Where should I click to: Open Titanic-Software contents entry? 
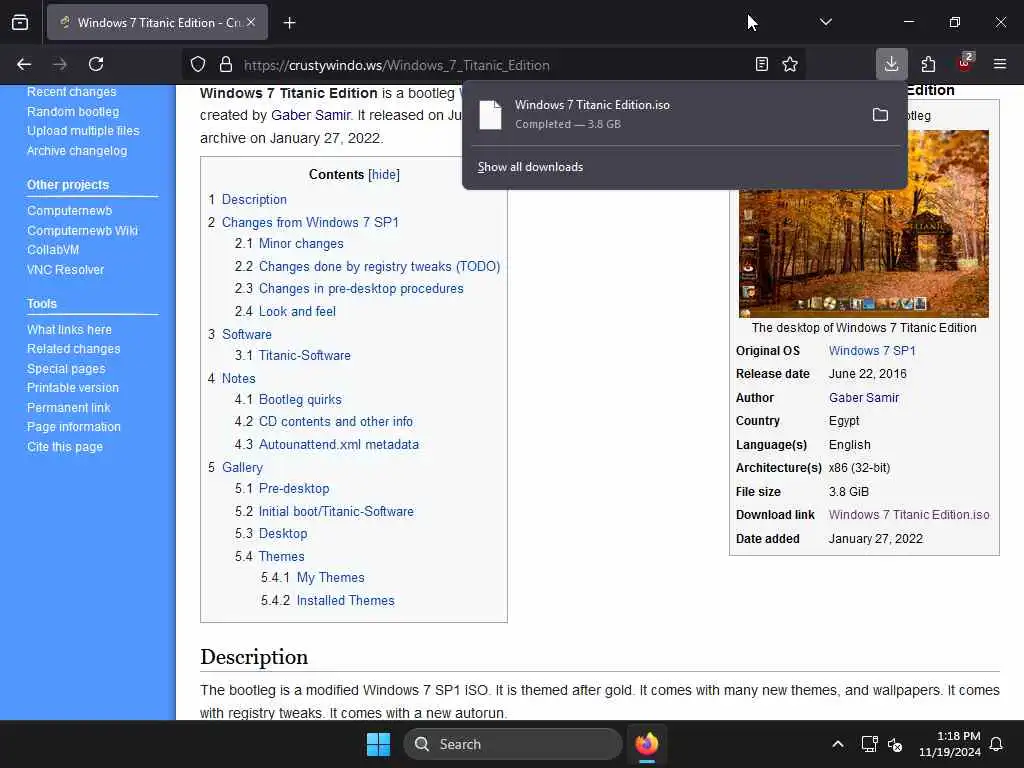point(293,356)
